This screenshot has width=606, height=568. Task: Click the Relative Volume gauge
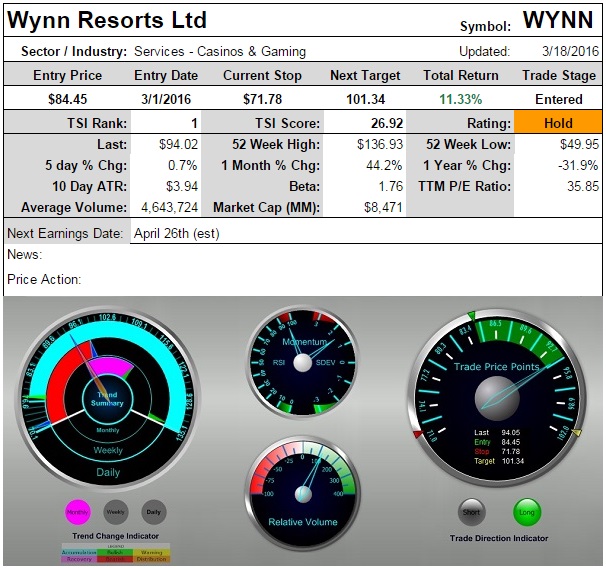tap(303, 492)
